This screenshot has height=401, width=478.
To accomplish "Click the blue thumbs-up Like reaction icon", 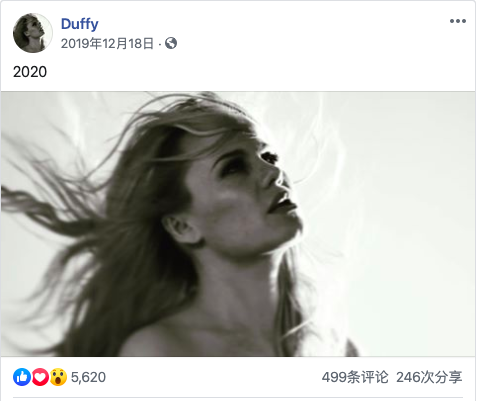I will [22, 377].
